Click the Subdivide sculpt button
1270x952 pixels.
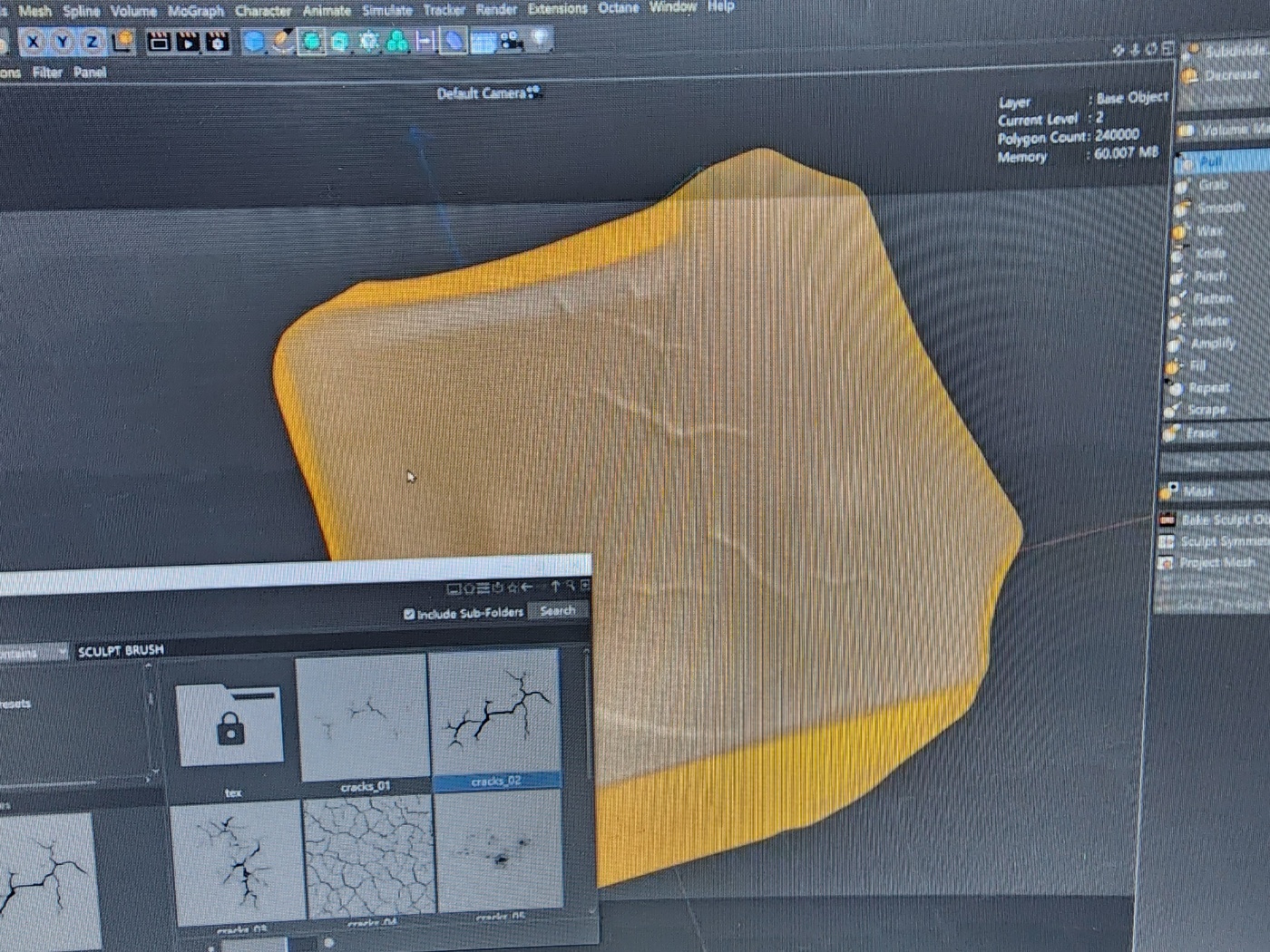coord(1226,51)
